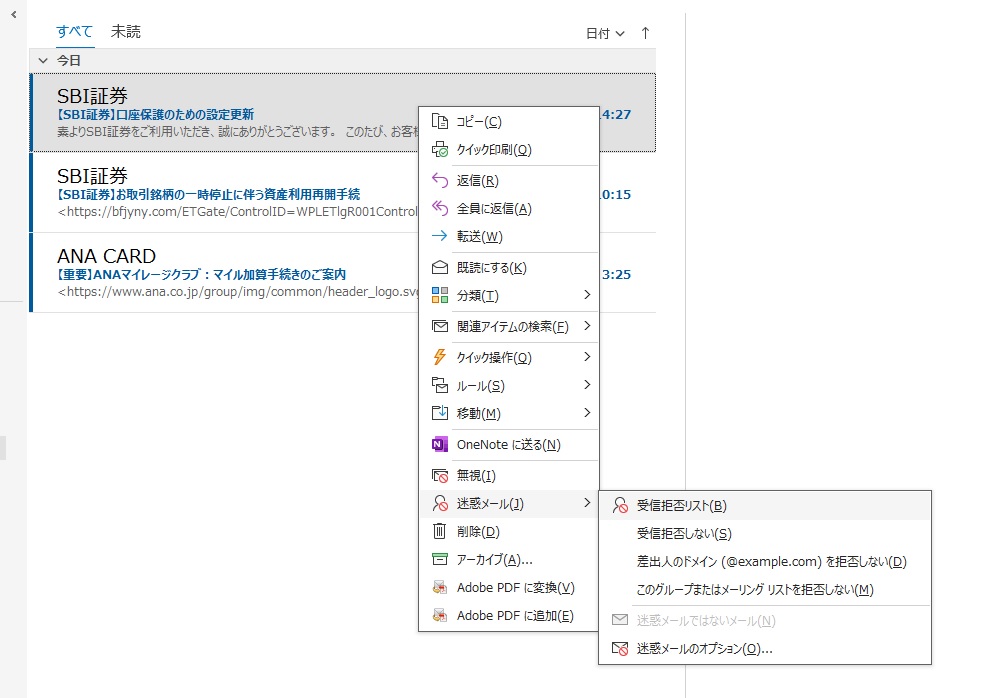Expand 関連アイテムの検索 submenu arrow
The image size is (994, 698).
[587, 326]
